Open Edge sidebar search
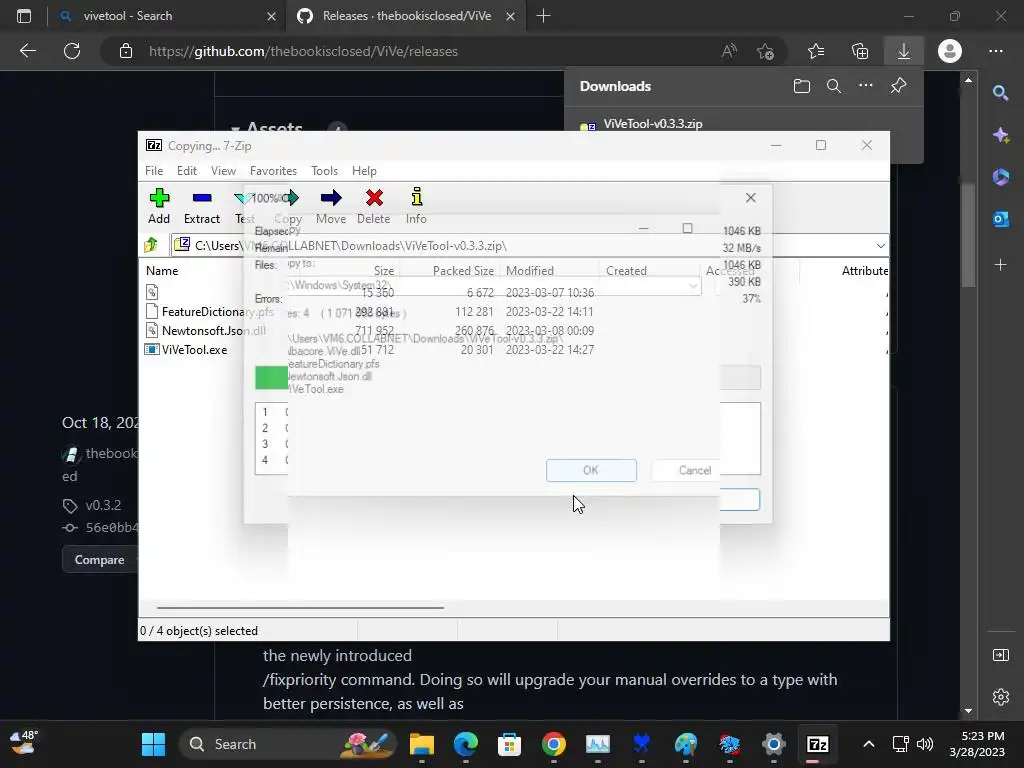This screenshot has width=1024, height=768. click(x=1000, y=93)
